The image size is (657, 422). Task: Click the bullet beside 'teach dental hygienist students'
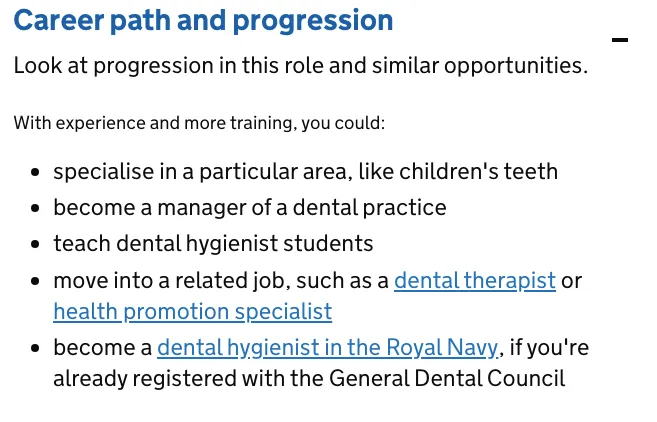tap(35, 244)
